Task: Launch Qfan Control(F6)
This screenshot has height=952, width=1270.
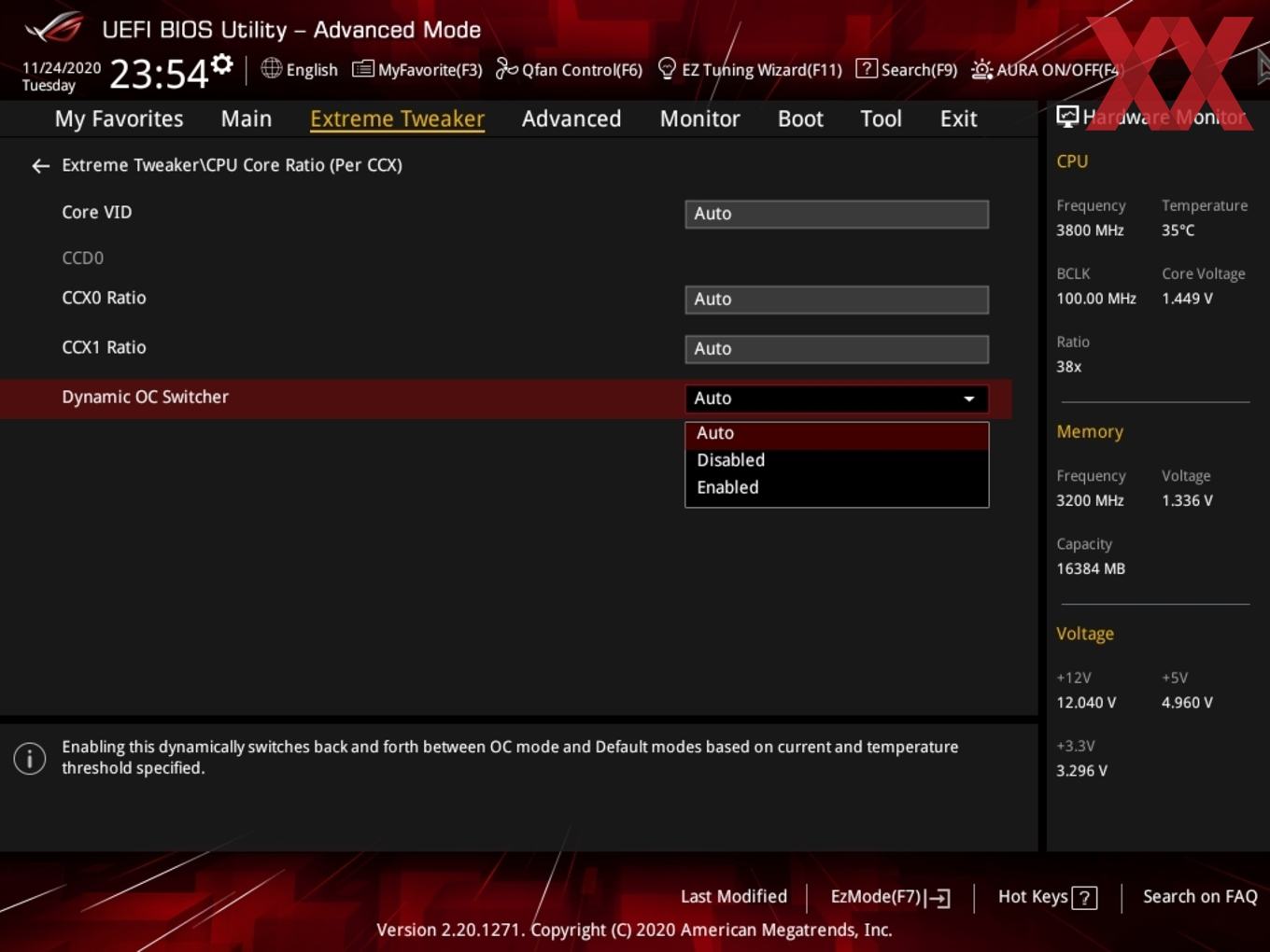Action: 569,69
